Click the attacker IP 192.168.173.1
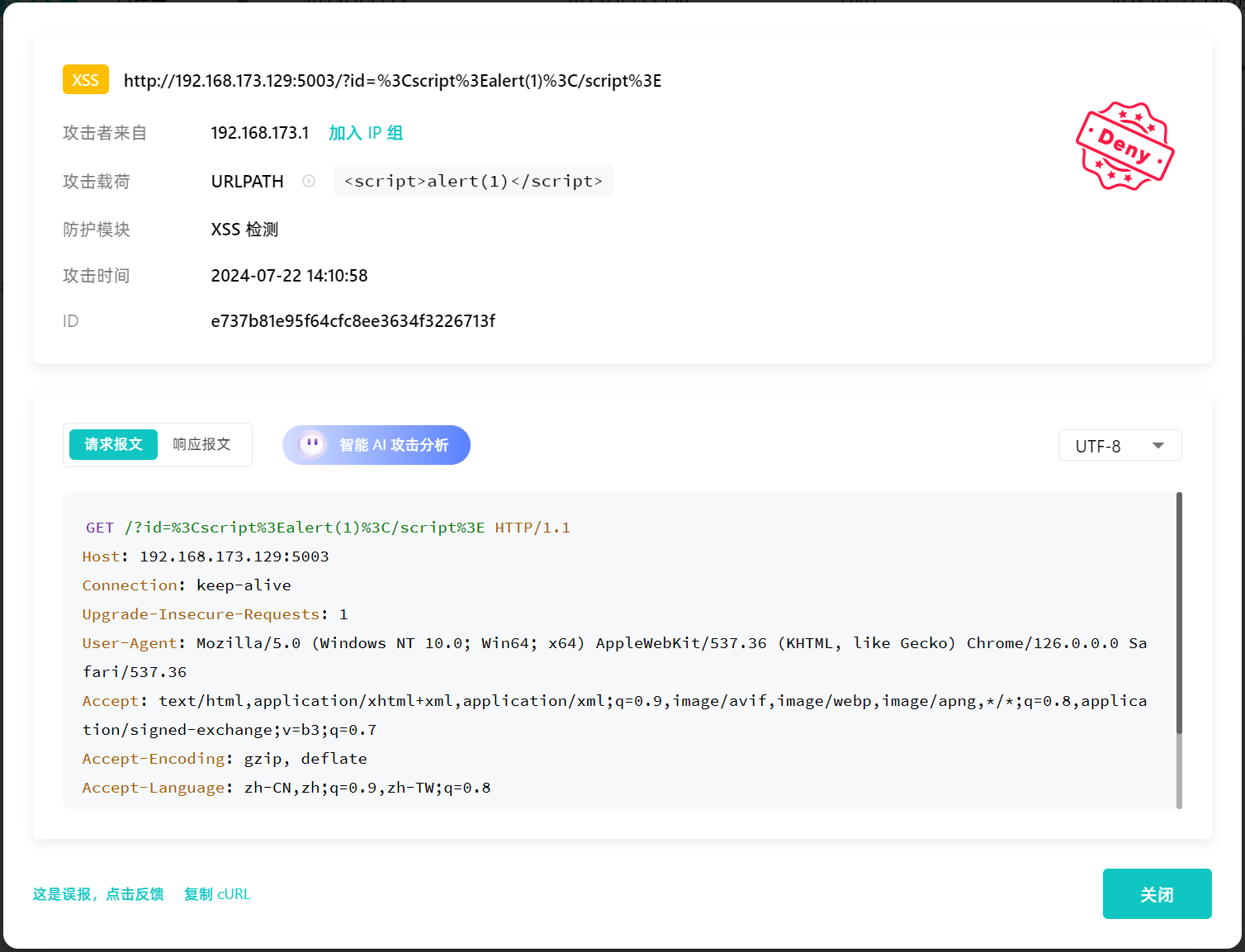Screen dimensions: 1245x952 coord(259,133)
